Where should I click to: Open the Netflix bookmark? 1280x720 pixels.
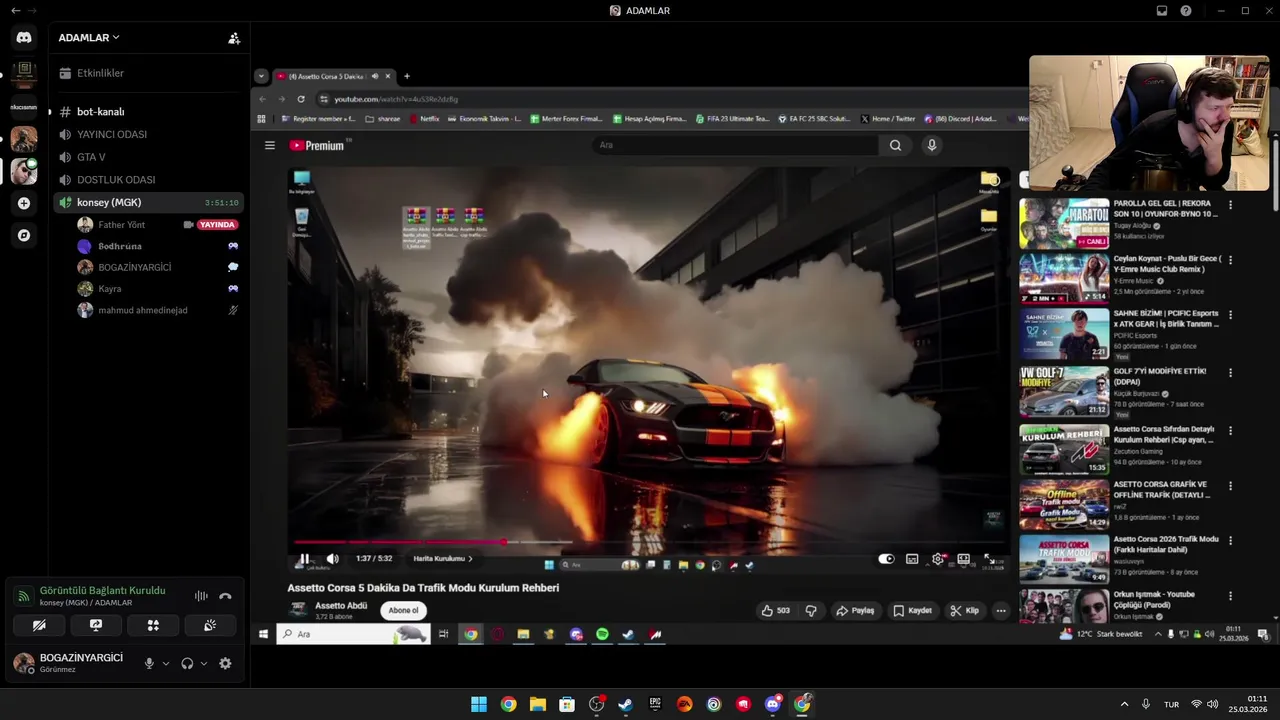424,119
